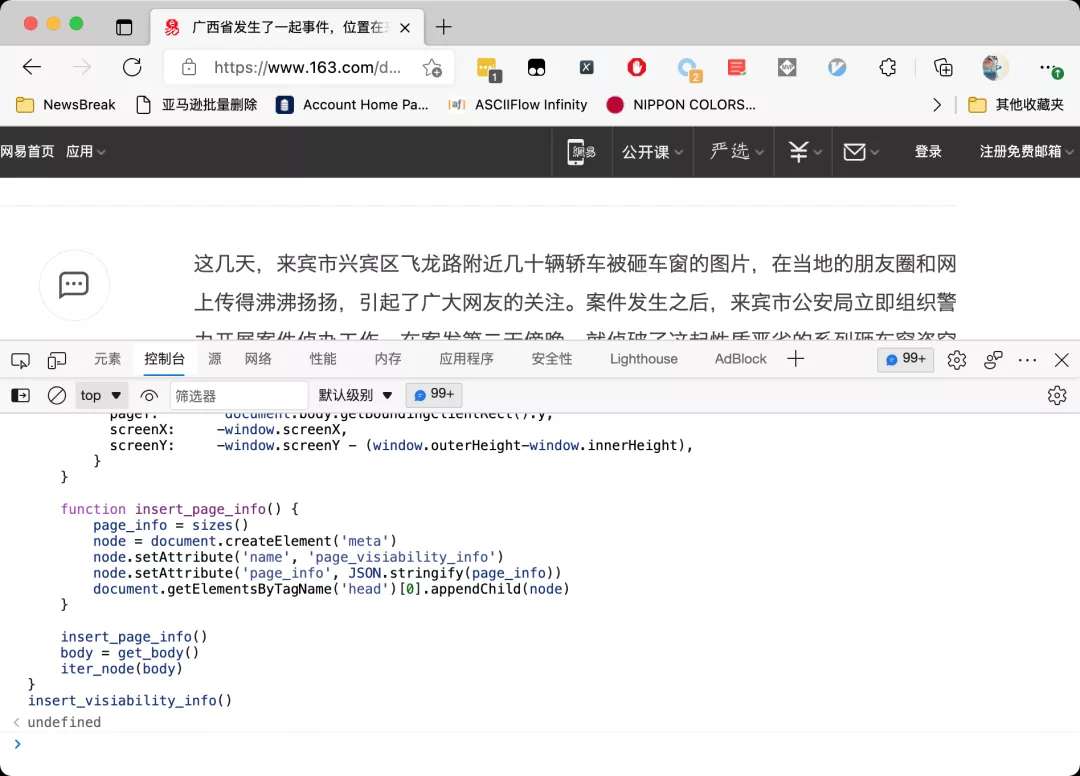Switch to the 网络 DevTools tab
1080x776 pixels.
pos(258,359)
